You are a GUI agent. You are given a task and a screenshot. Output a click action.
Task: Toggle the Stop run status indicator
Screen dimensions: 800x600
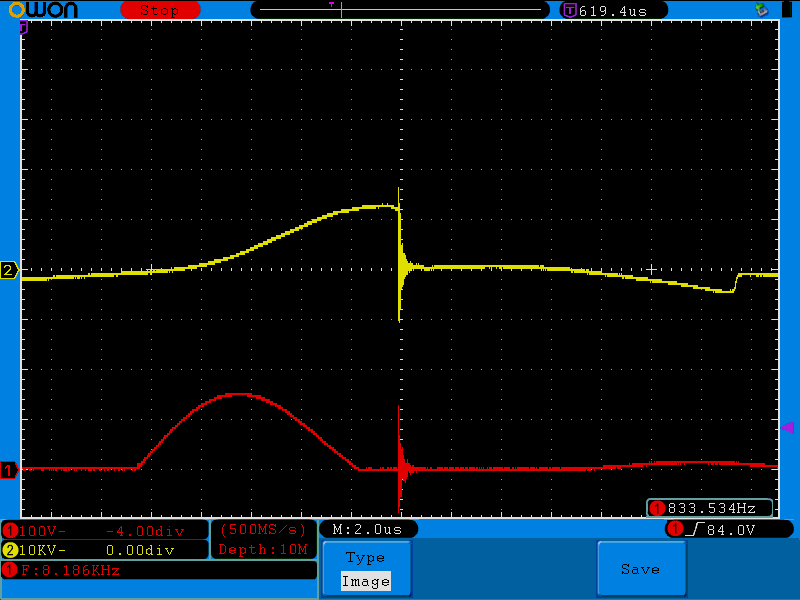click(159, 10)
